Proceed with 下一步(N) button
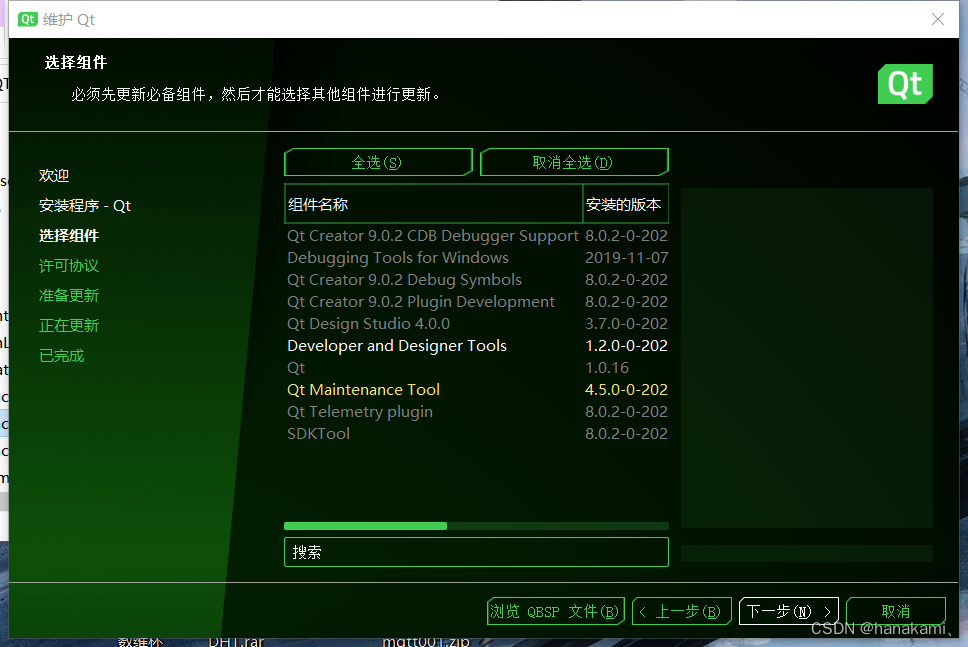The width and height of the screenshot is (968, 647). (x=788, y=611)
